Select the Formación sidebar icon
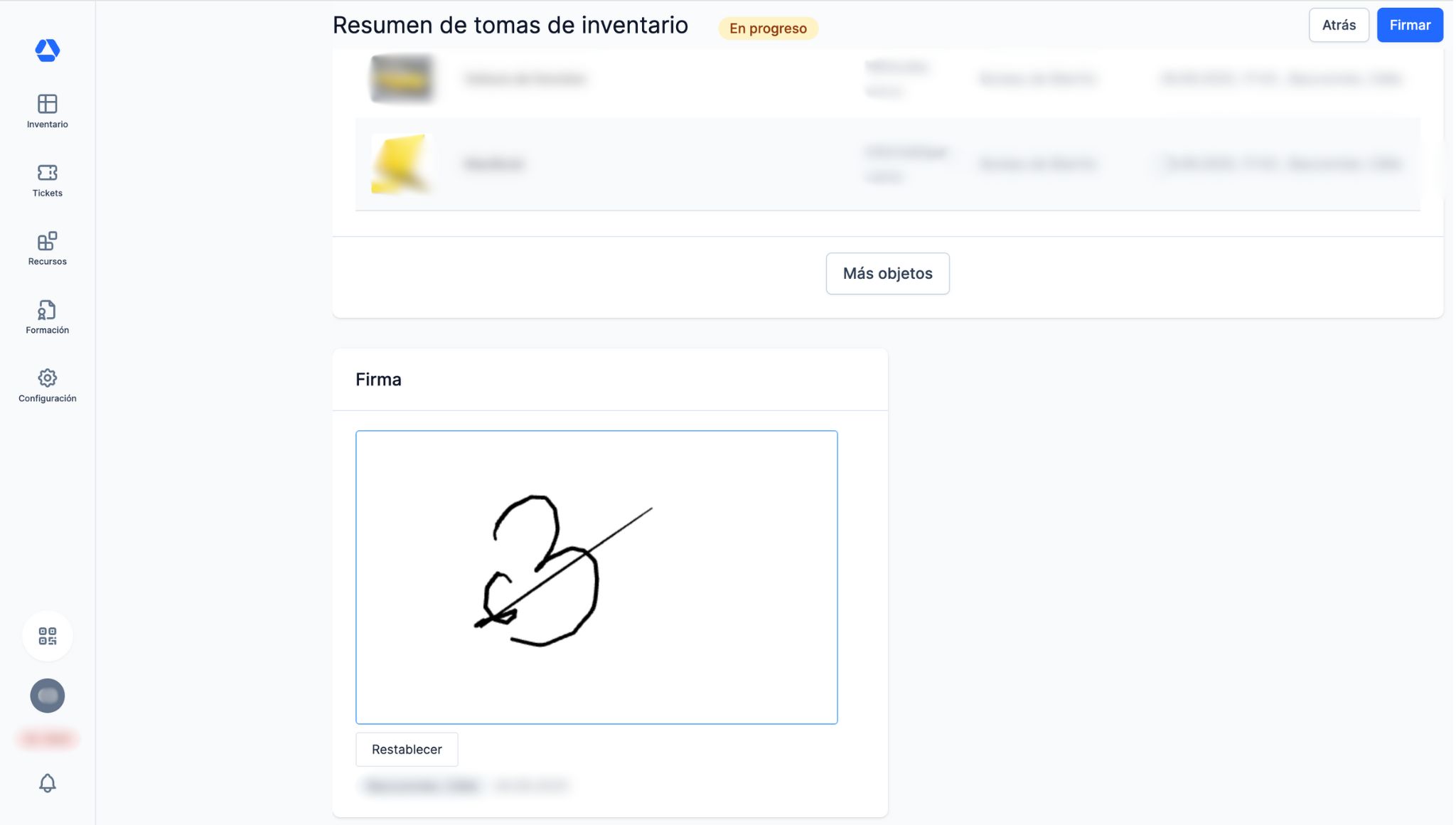Viewport: 1456px width, 825px height. 47,310
